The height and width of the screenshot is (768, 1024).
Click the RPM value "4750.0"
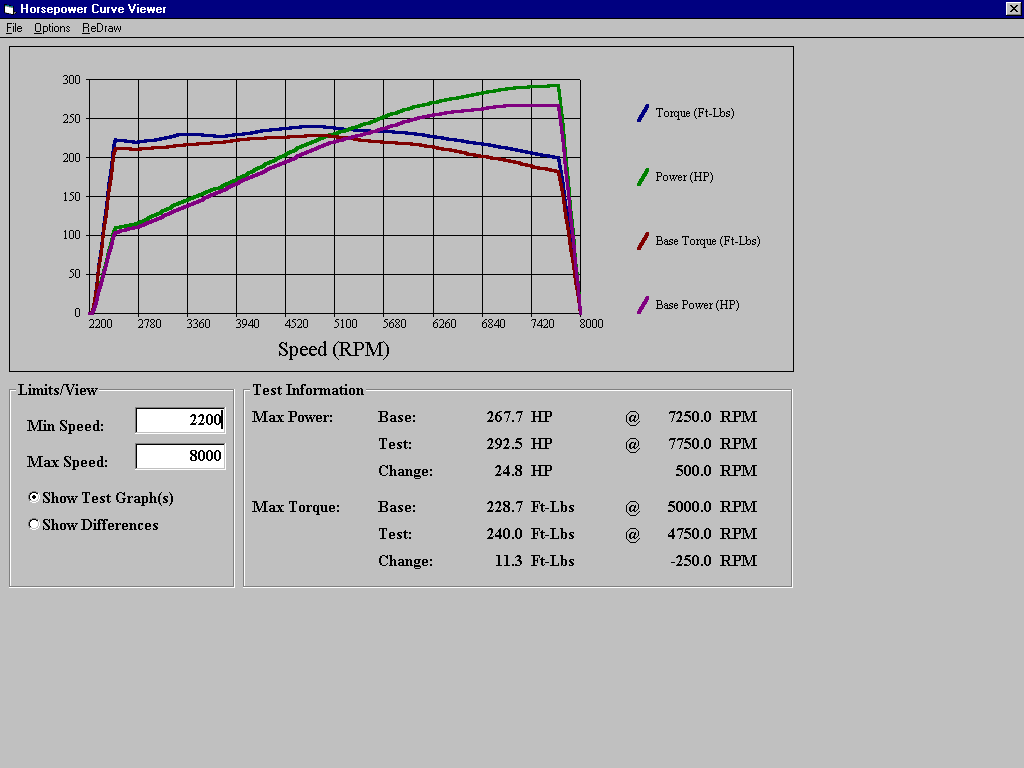(690, 534)
